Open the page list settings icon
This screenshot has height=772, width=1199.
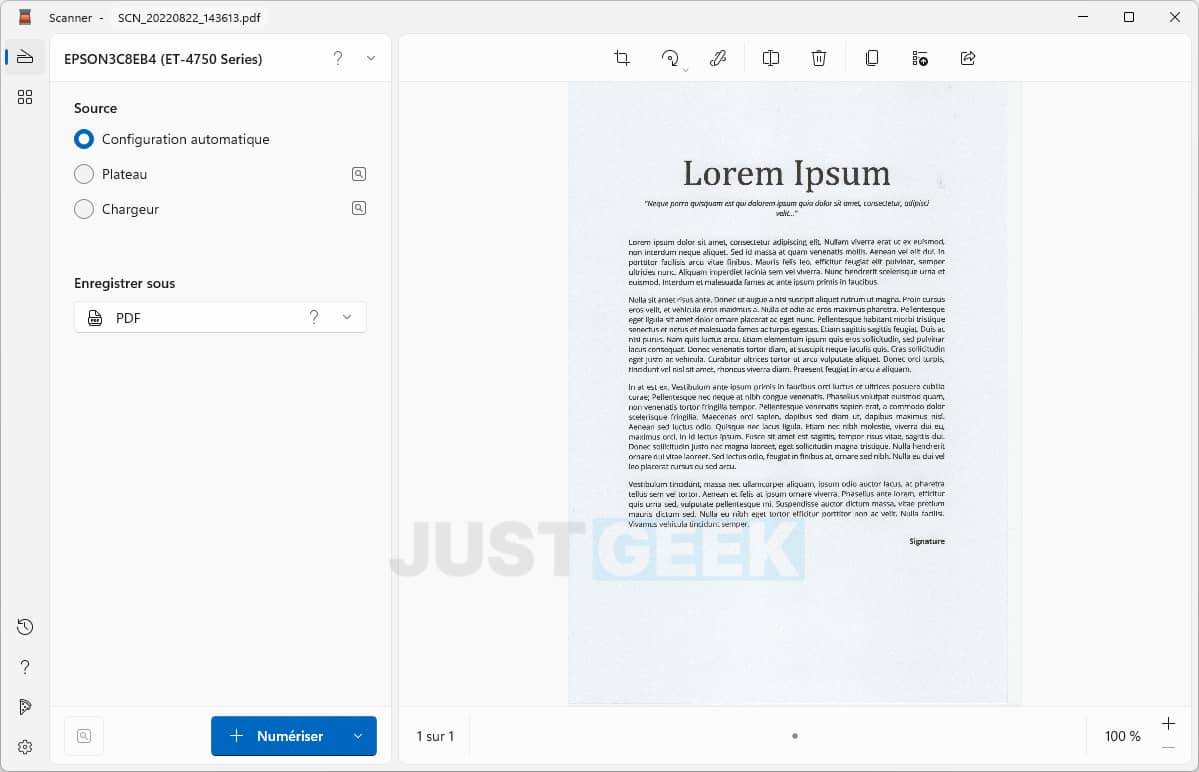point(920,58)
